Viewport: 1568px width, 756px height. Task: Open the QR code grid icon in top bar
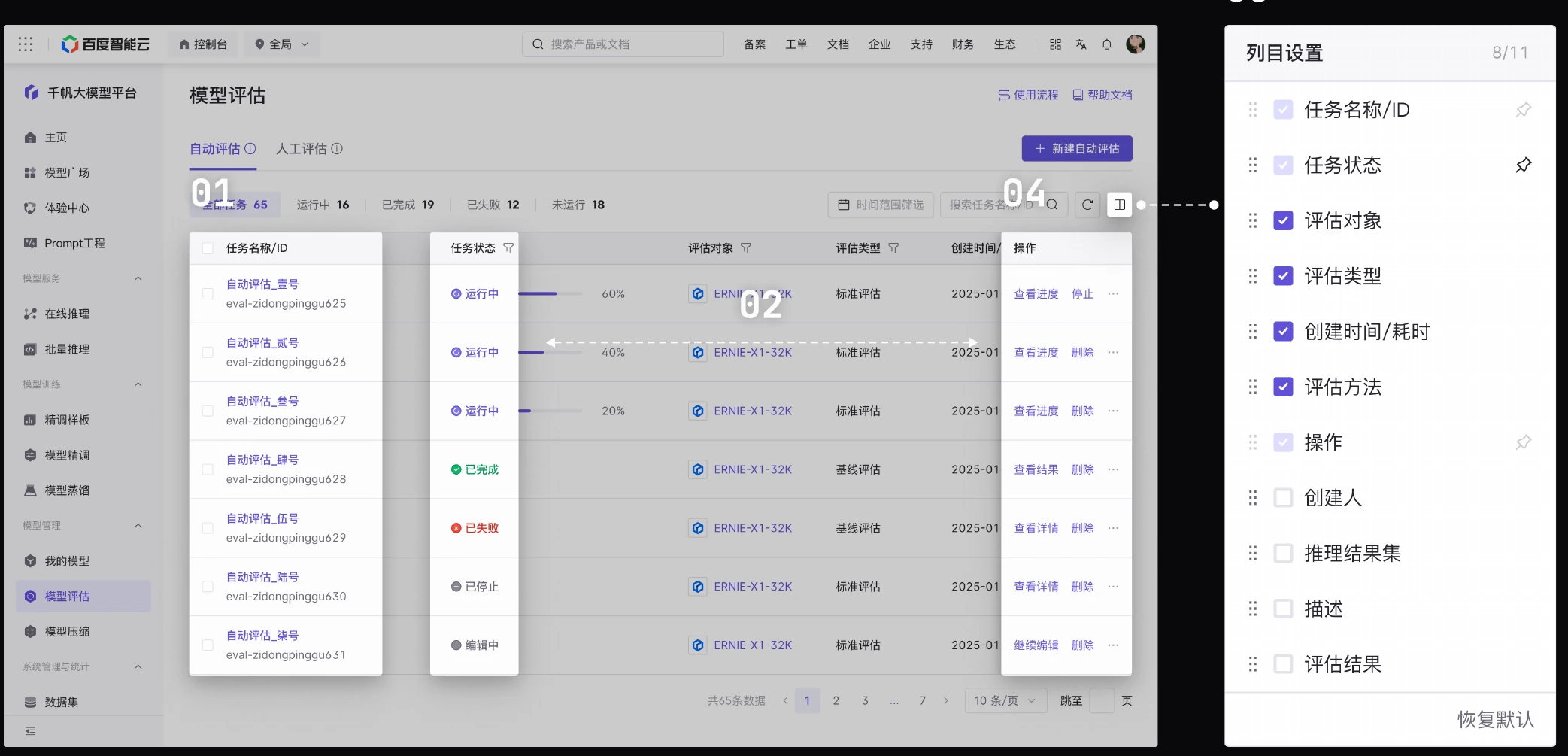(x=1056, y=44)
